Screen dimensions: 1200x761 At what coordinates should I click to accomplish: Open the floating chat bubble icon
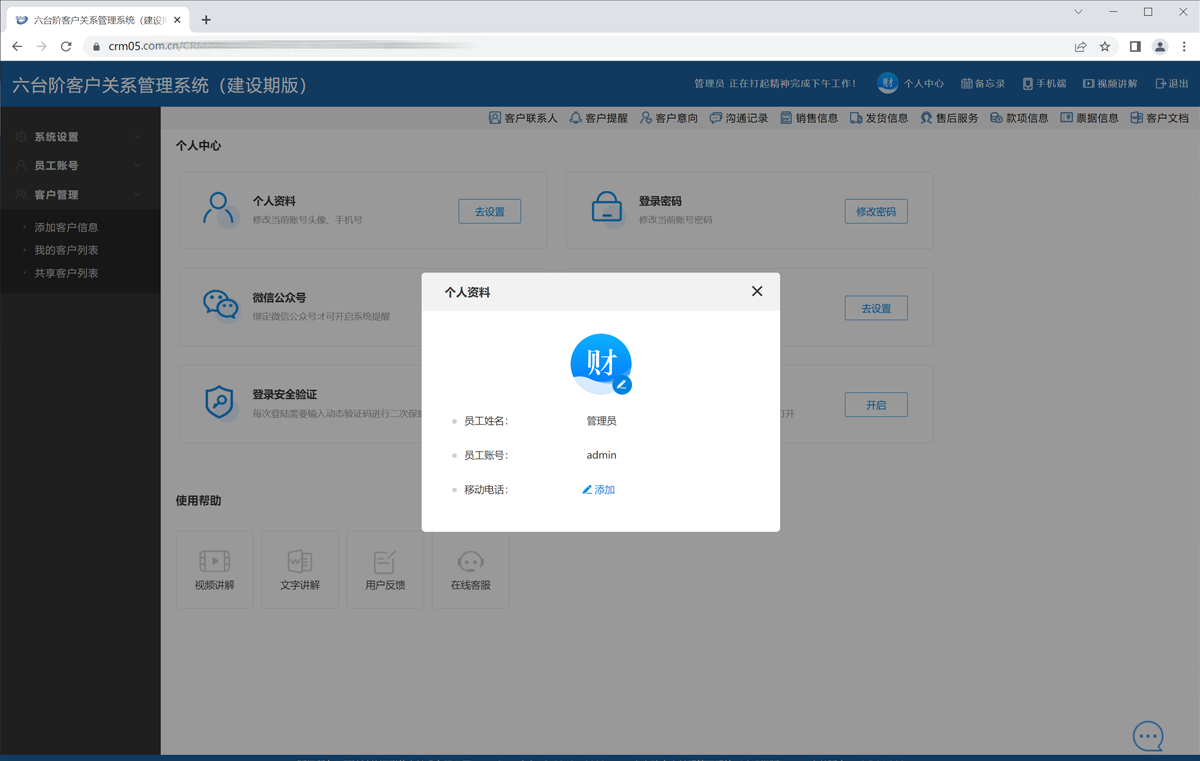[1148, 737]
